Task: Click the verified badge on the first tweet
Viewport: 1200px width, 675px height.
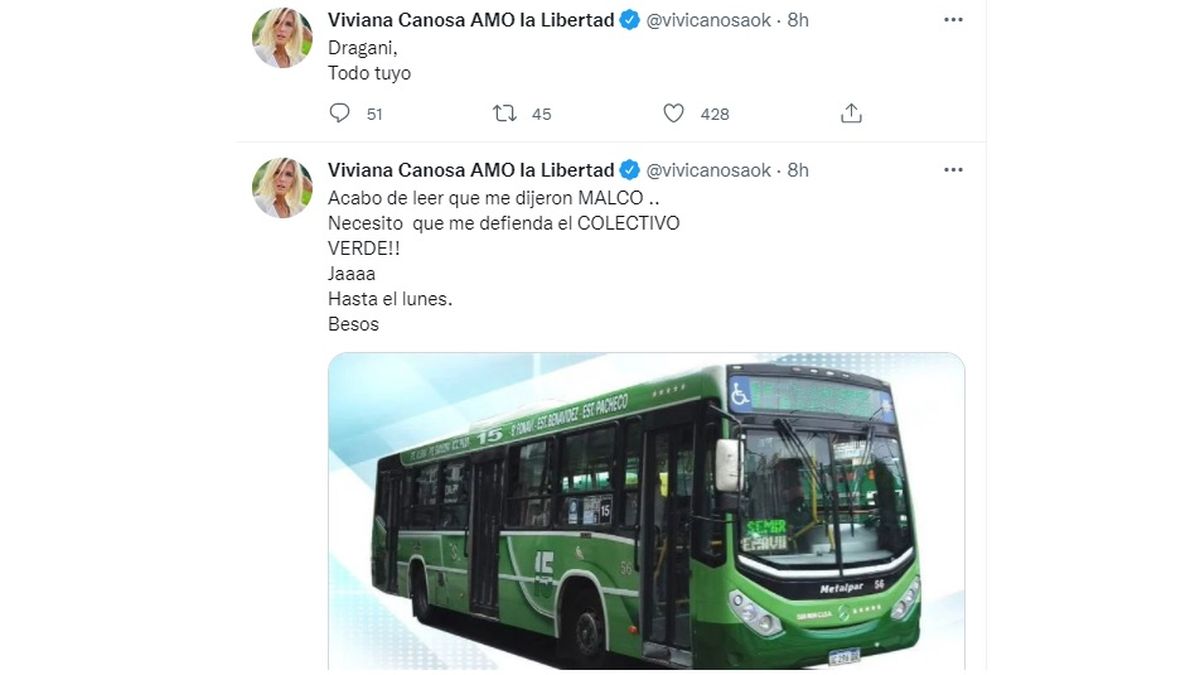Action: (x=630, y=20)
